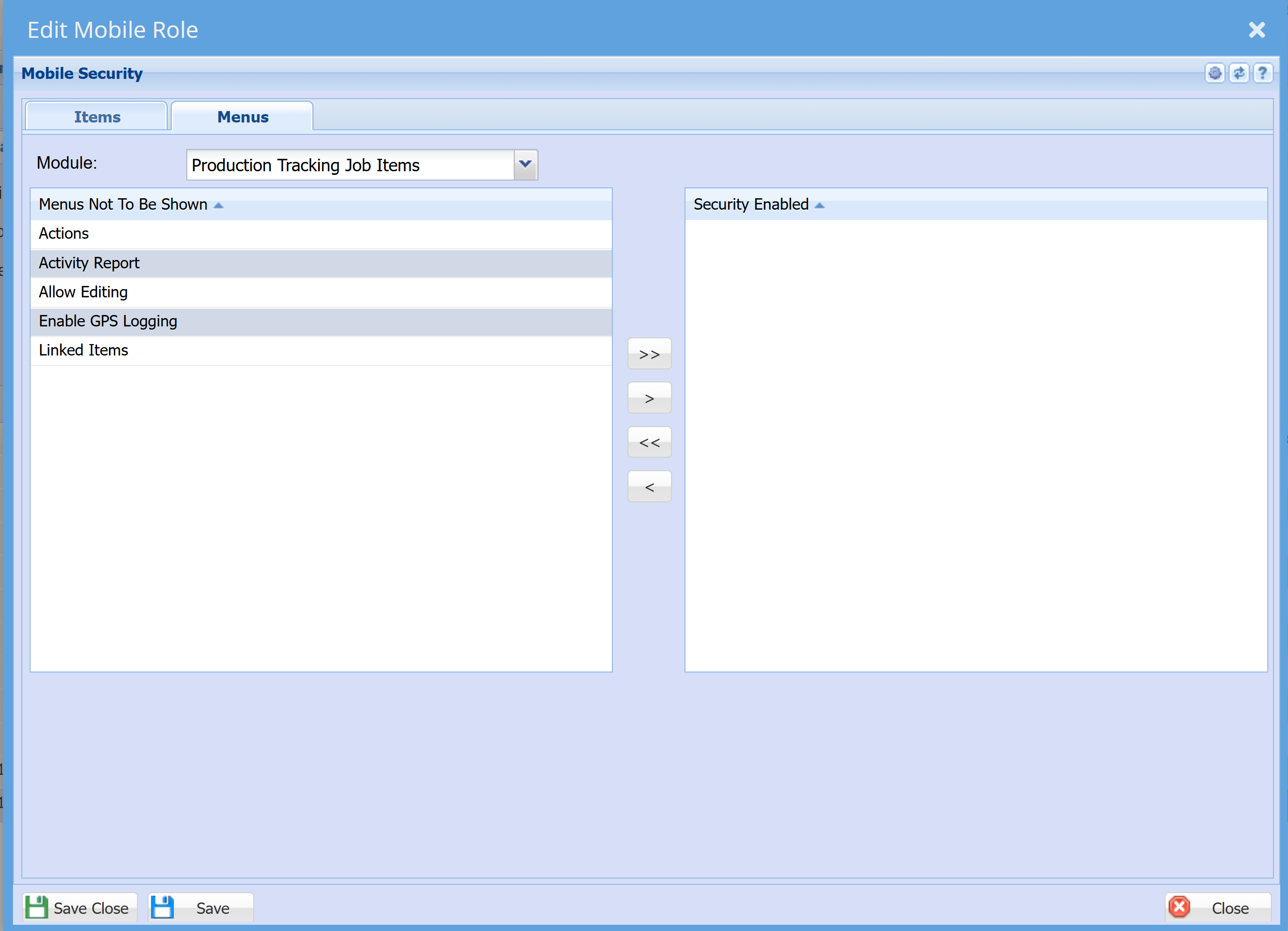Close the Edit Mobile Role dialog with X
The height and width of the screenshot is (931, 1288).
(1257, 30)
